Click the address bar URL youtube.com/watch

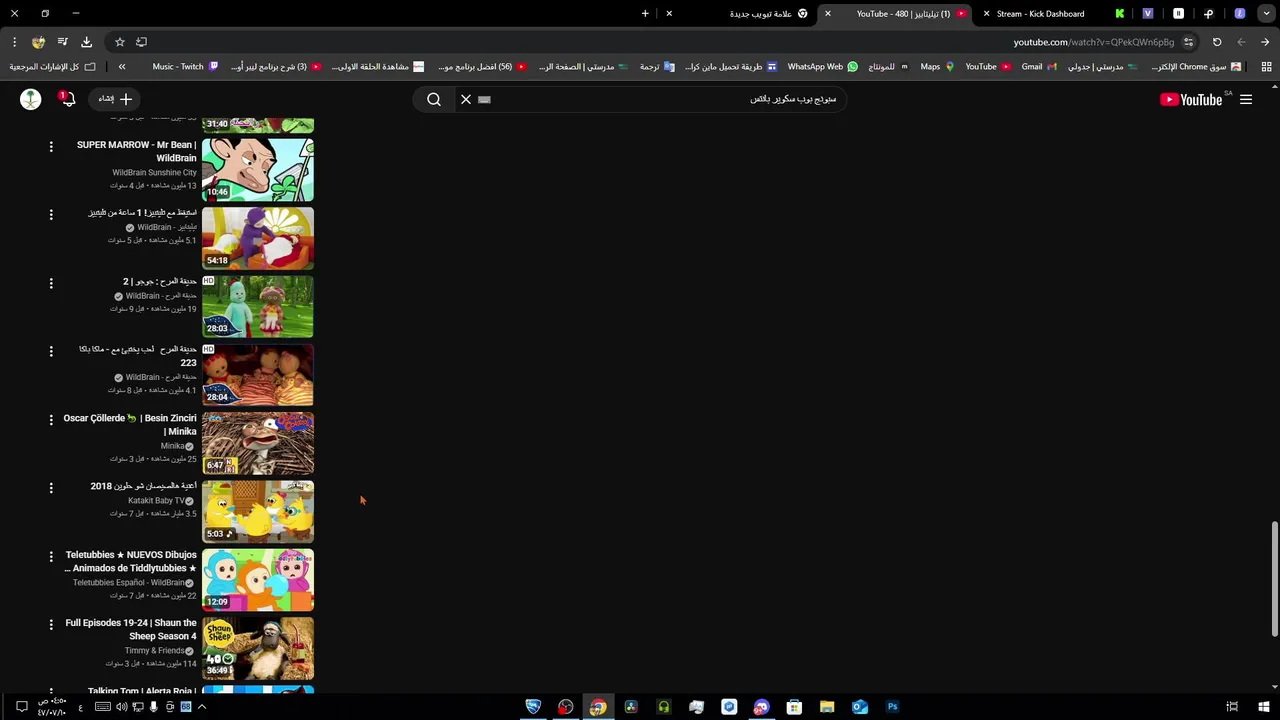(x=1094, y=42)
